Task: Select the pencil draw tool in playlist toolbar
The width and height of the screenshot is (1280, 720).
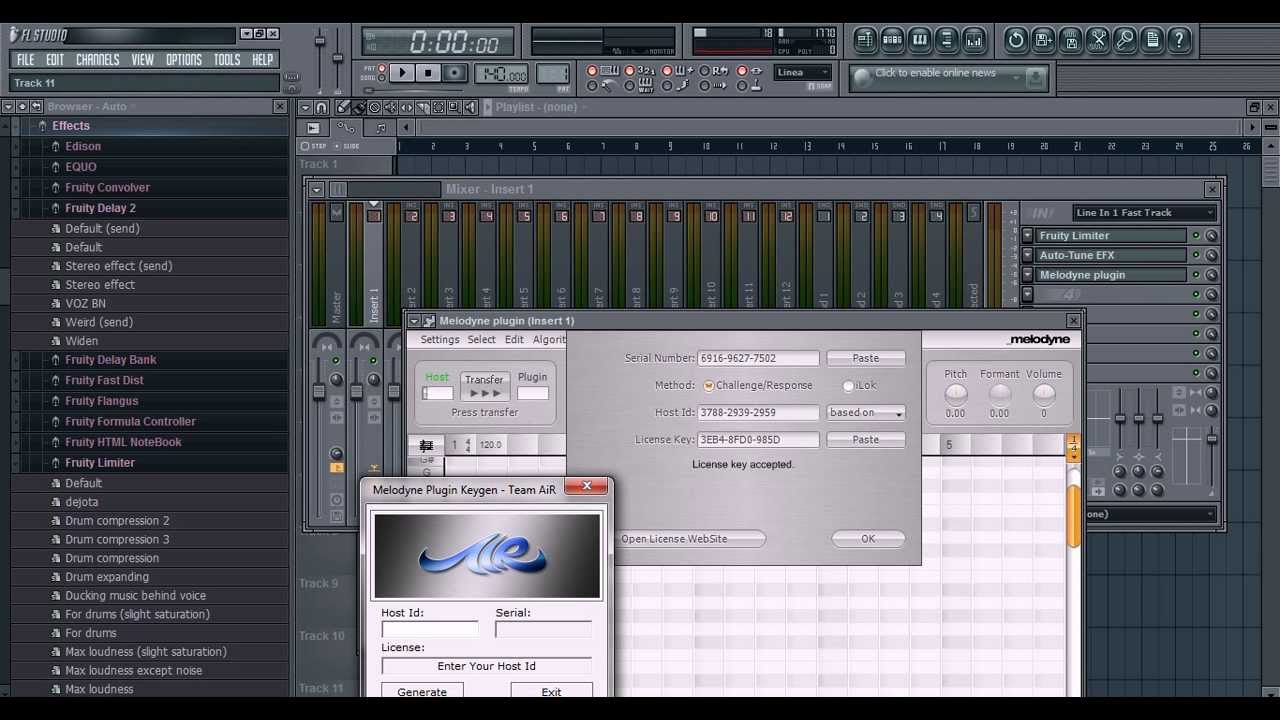Action: click(343, 107)
